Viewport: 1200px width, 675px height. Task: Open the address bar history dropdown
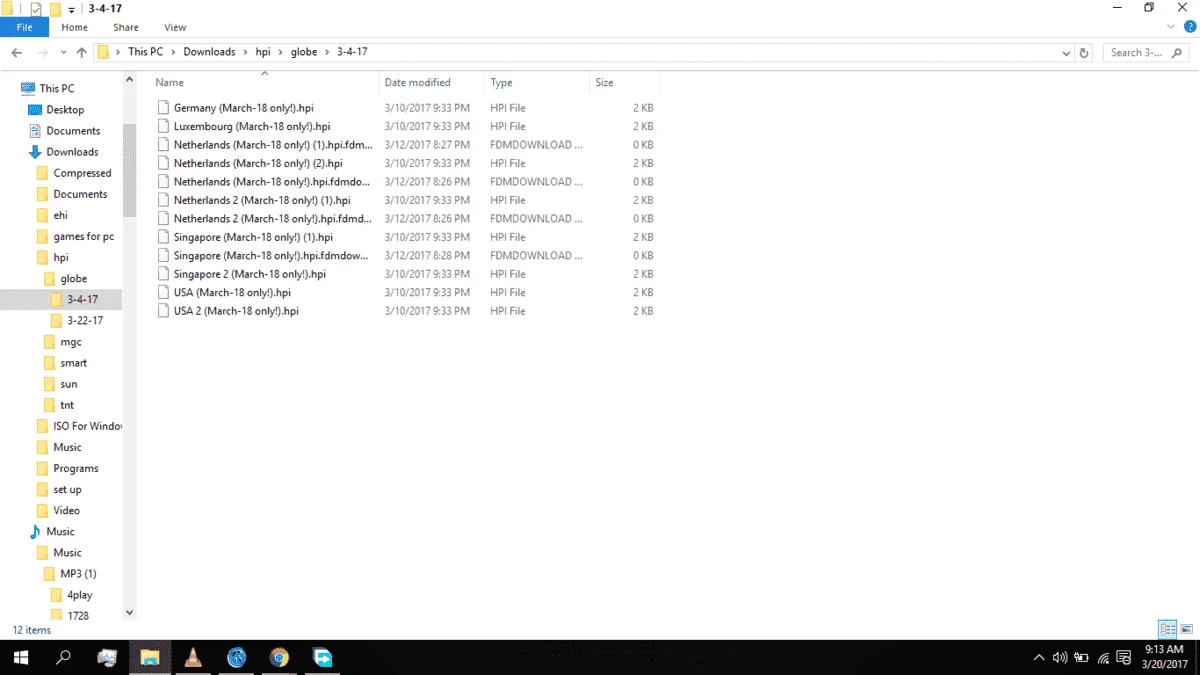[x=1067, y=52]
